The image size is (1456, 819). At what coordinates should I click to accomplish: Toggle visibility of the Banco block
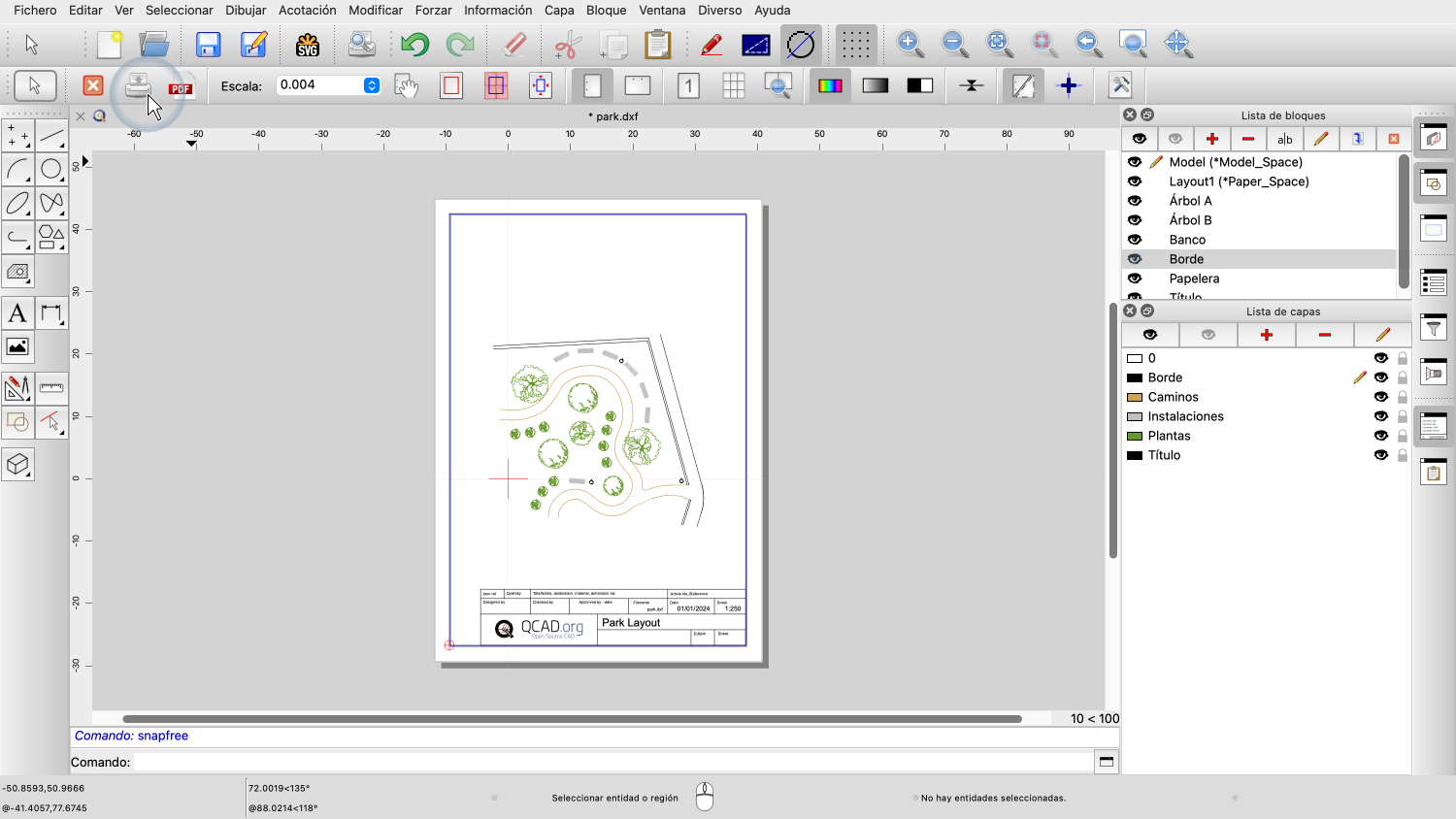1135,240
